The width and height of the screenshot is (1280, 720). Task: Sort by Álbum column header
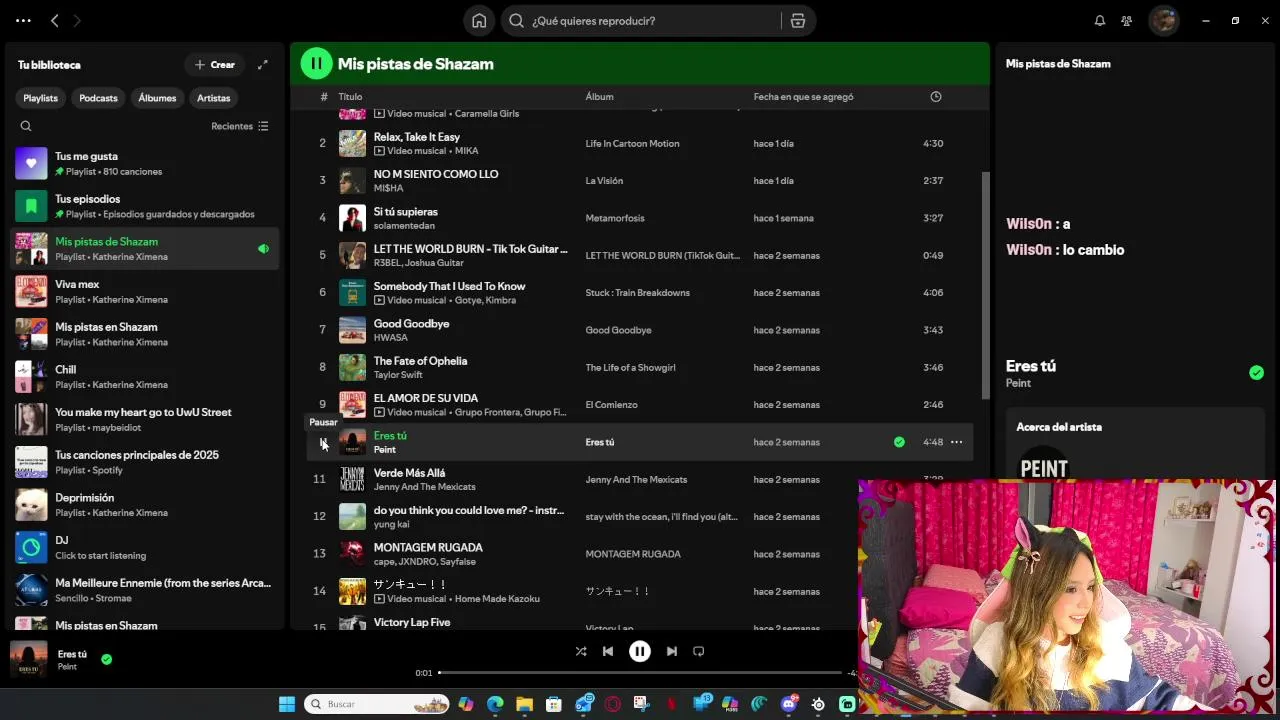599,97
